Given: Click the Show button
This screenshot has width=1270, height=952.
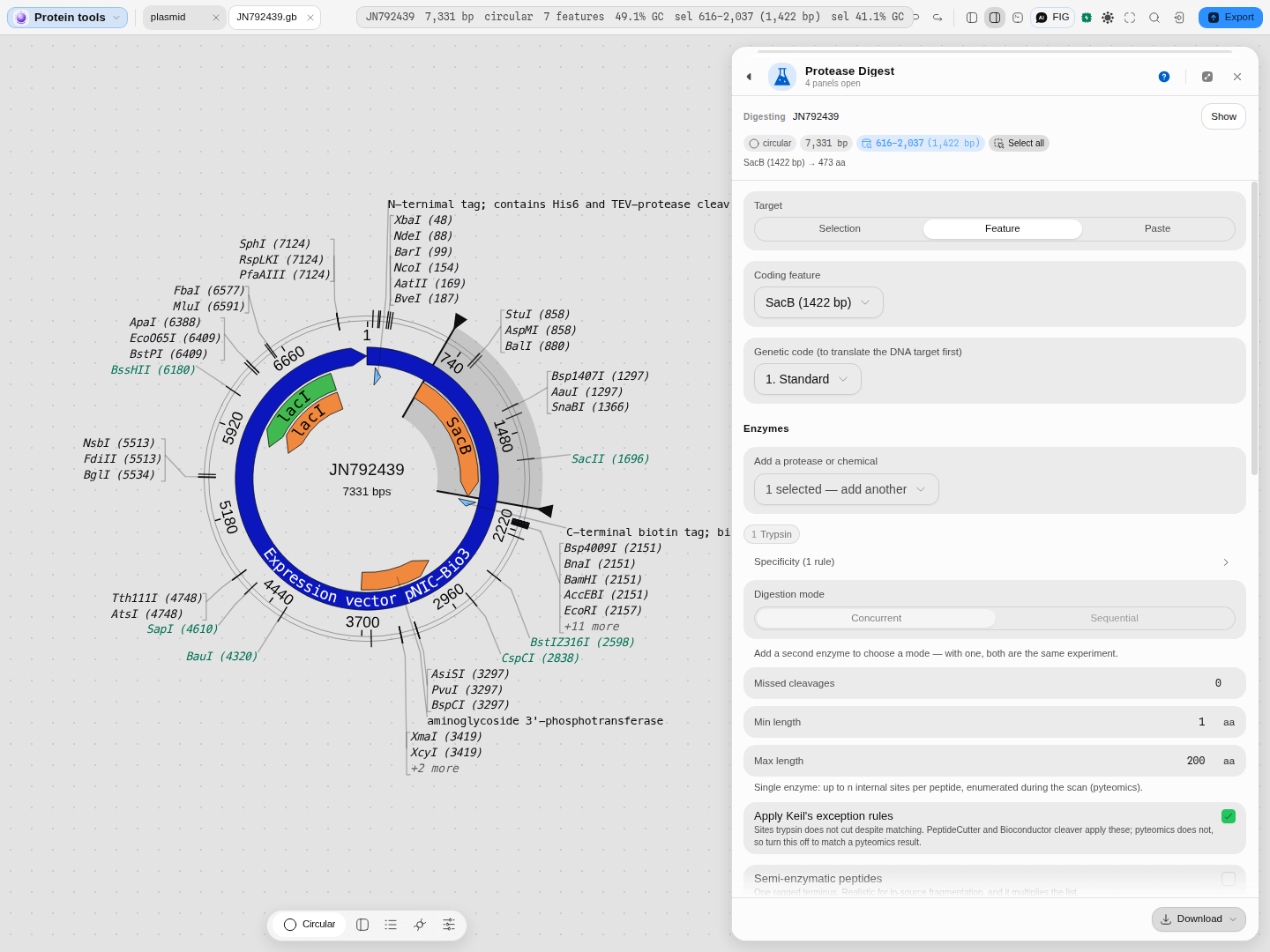Looking at the screenshot, I should [1223, 116].
